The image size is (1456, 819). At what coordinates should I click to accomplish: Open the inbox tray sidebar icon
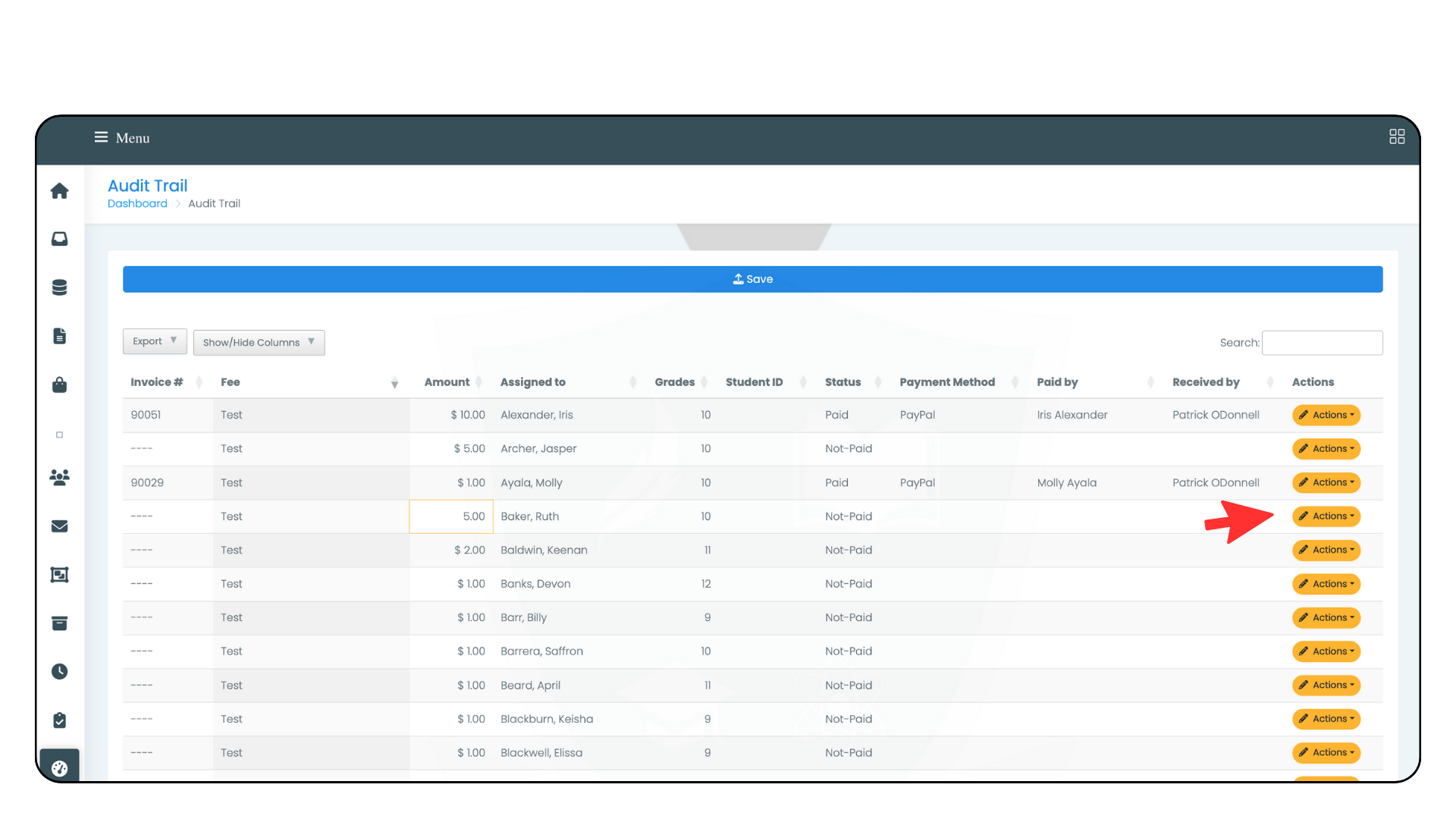point(59,239)
